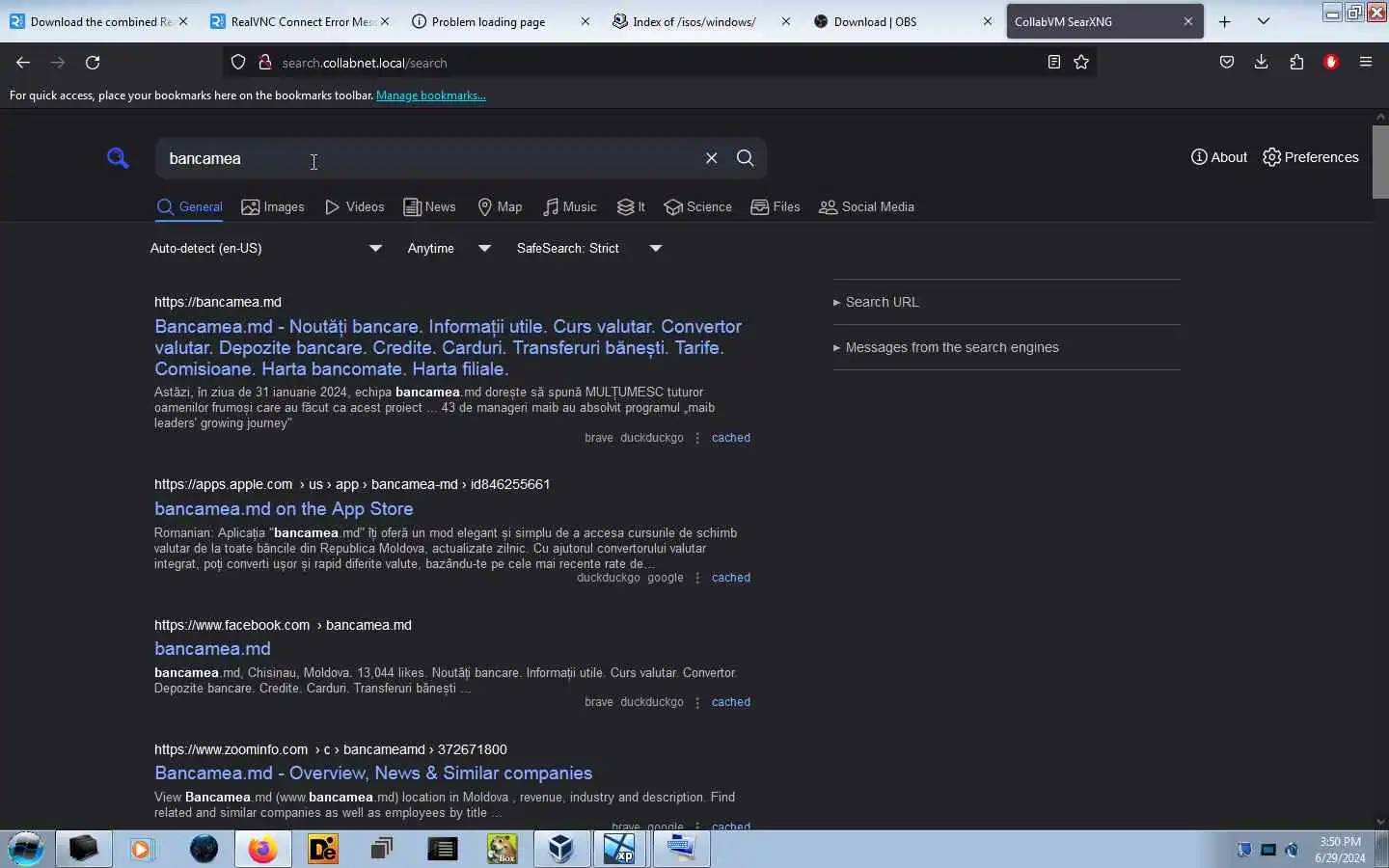The height and width of the screenshot is (868, 1389).
Task: Select the General search category
Action: pyautogui.click(x=189, y=207)
